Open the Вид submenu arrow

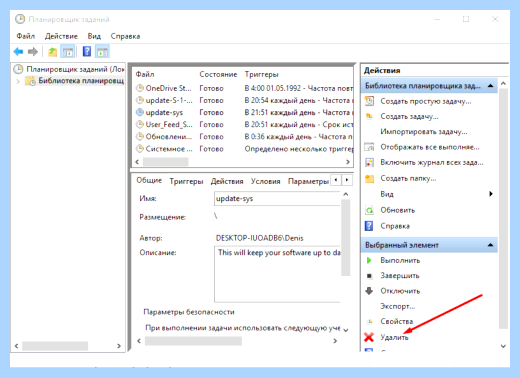pos(491,194)
